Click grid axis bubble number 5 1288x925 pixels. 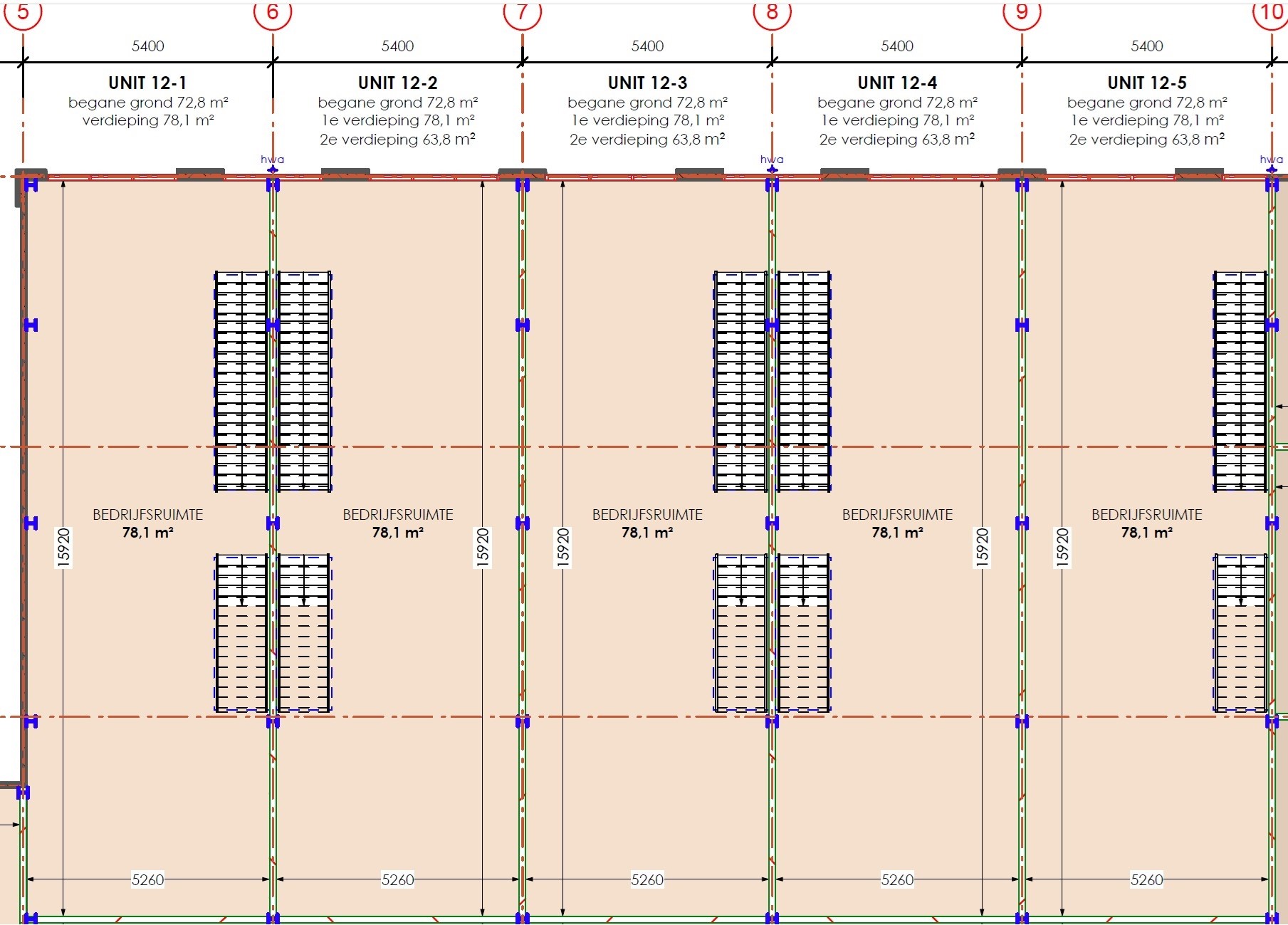pyautogui.click(x=23, y=12)
